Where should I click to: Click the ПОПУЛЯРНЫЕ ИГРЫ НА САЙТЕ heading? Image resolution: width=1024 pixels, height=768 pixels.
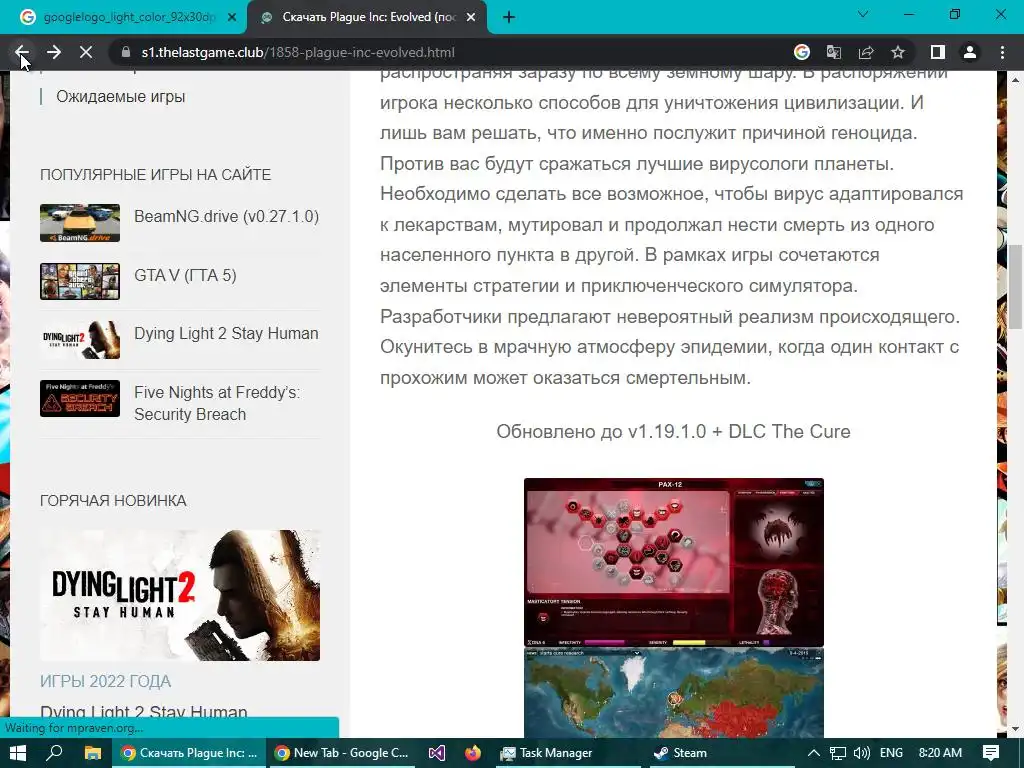pyautogui.click(x=155, y=175)
